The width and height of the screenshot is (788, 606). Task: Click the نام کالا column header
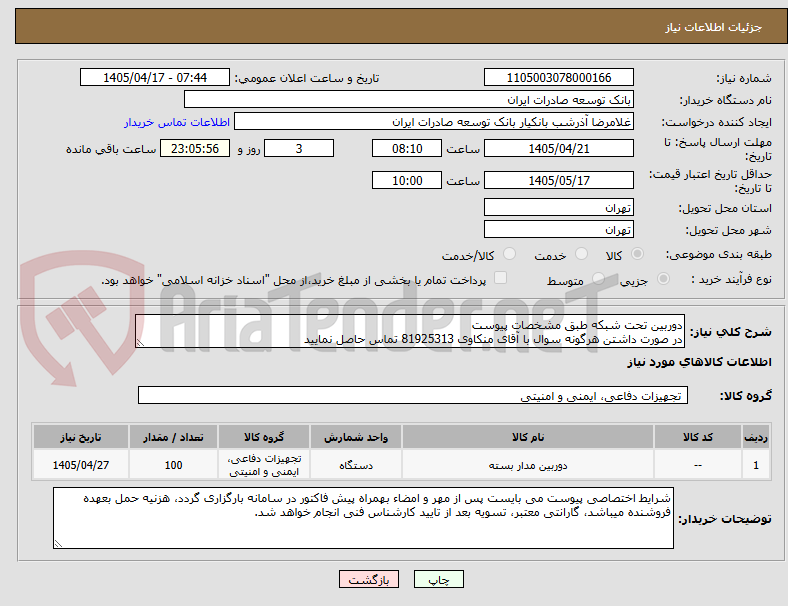click(x=528, y=437)
